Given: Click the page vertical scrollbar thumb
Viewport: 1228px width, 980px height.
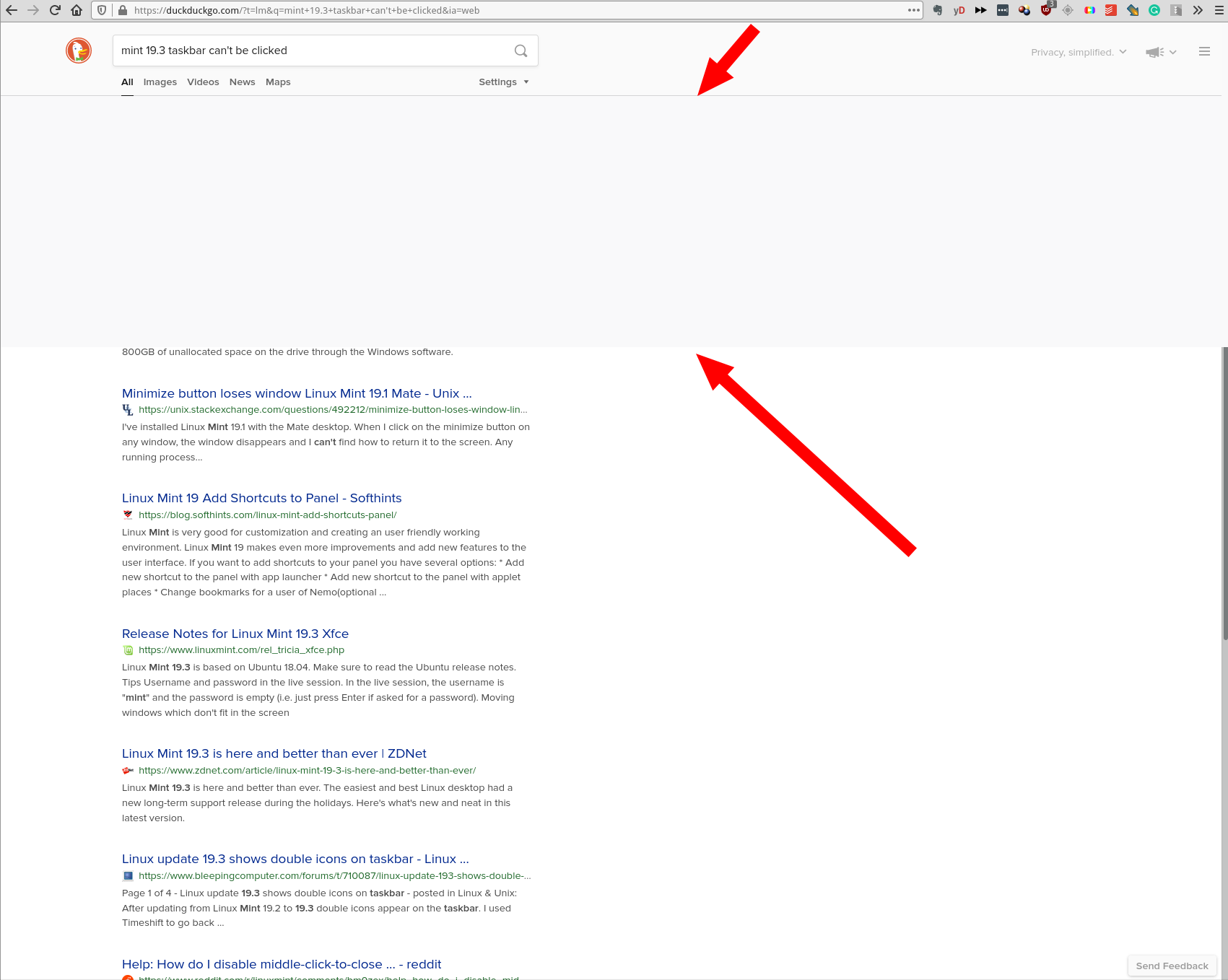Looking at the screenshot, I should click(1224, 494).
